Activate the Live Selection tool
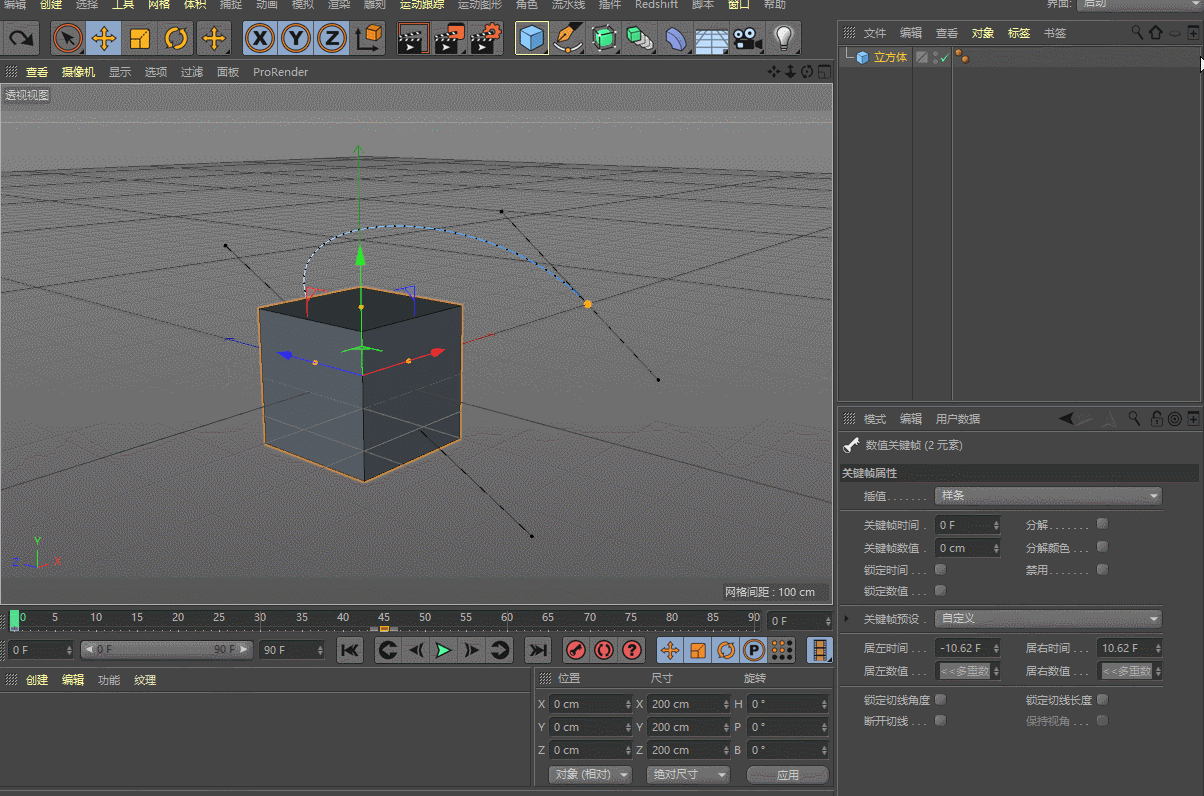 click(x=67, y=38)
